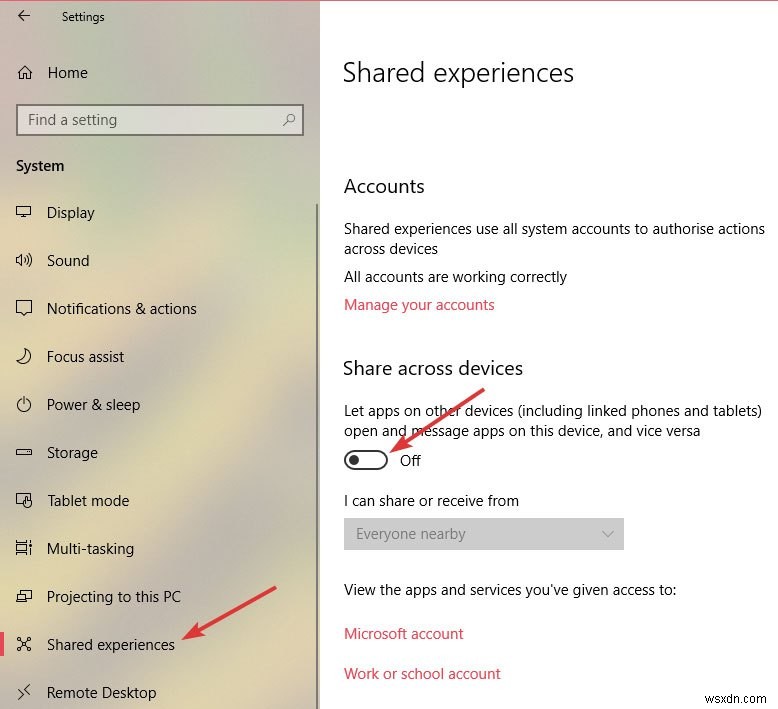Click the Display monitor icon
Viewport: 778px width, 709px height.
[23, 212]
